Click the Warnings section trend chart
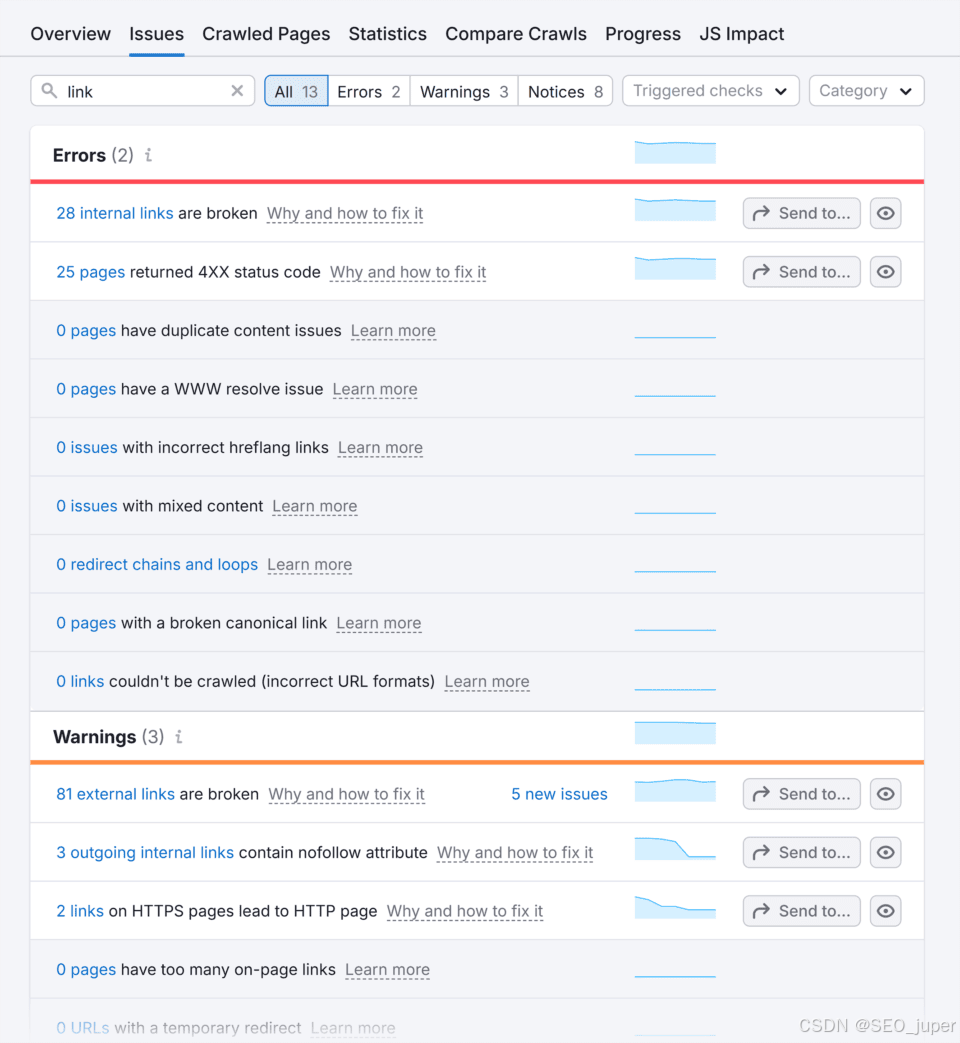 (675, 733)
